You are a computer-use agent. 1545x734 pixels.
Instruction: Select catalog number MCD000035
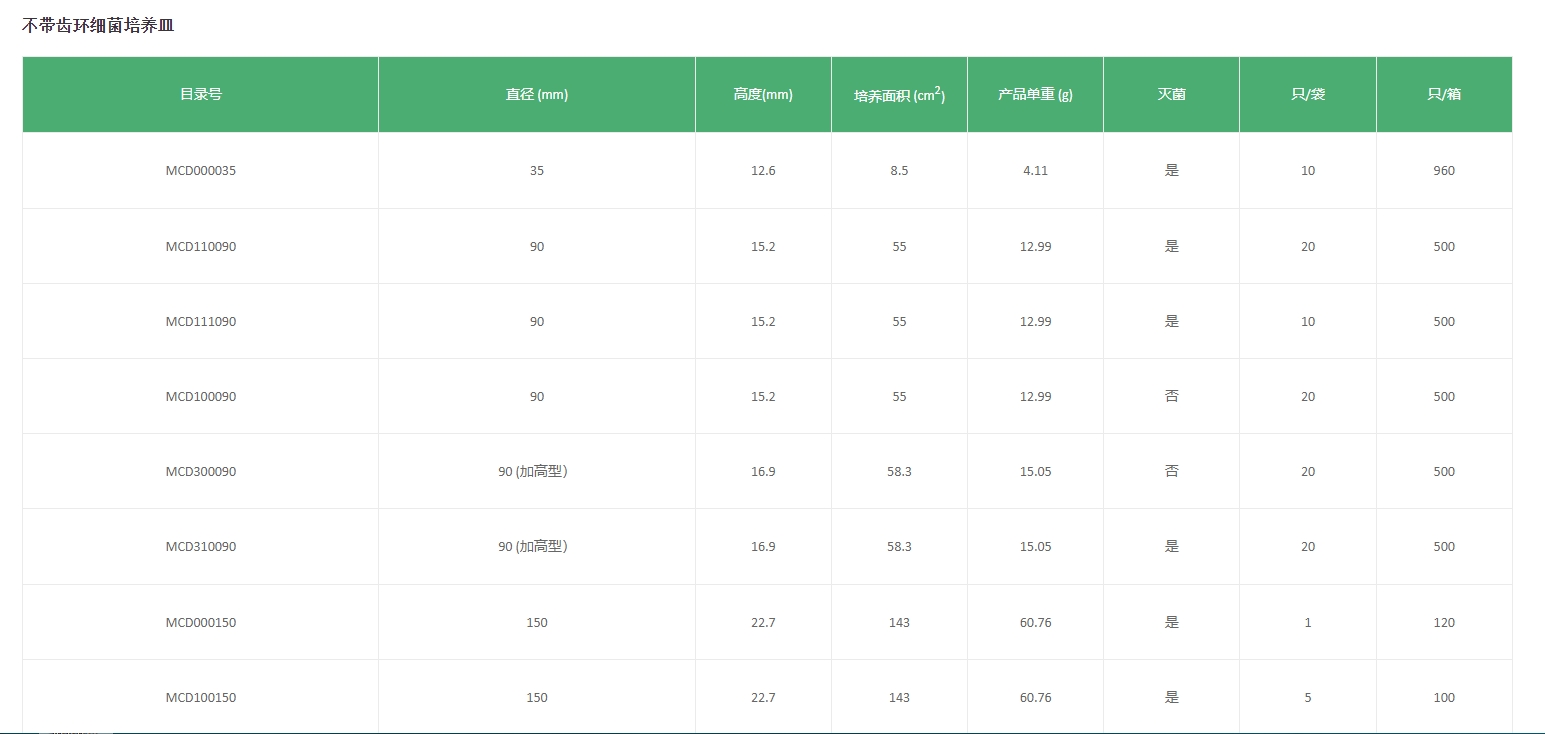pos(200,171)
